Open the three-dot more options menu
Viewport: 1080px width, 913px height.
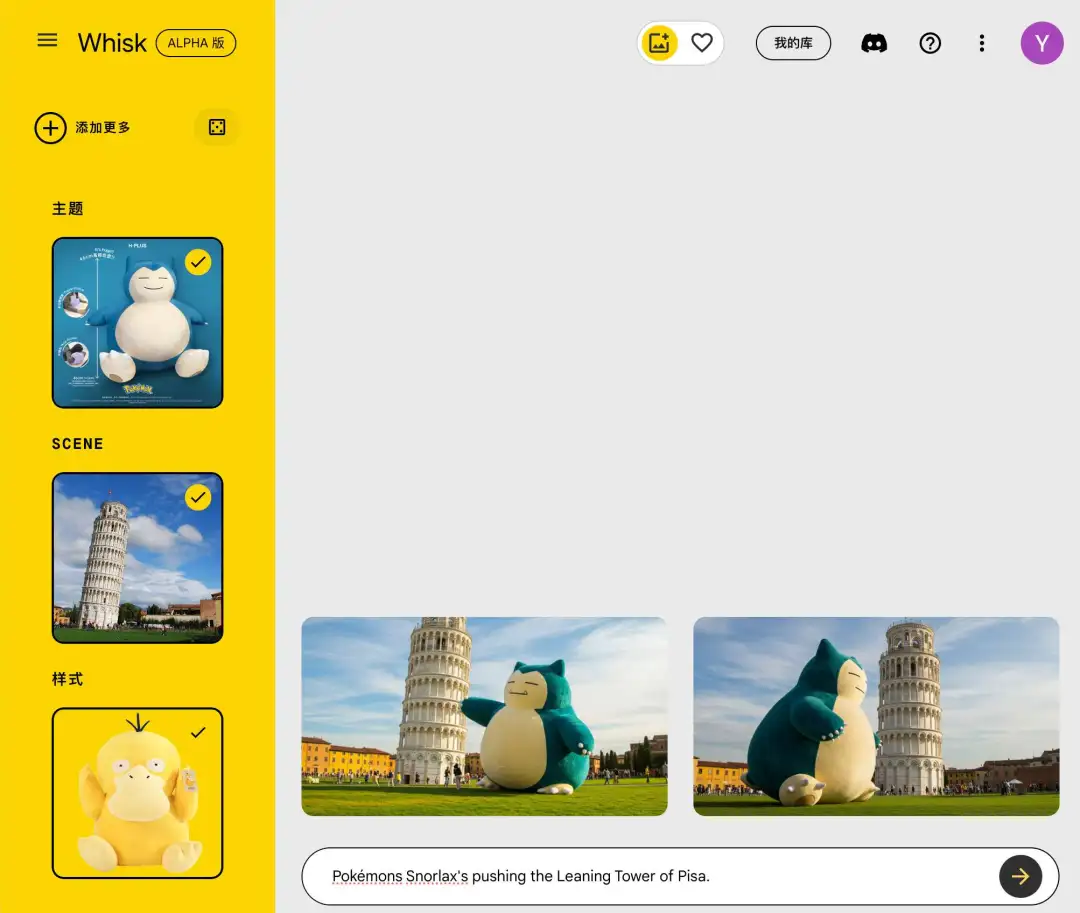pos(982,43)
